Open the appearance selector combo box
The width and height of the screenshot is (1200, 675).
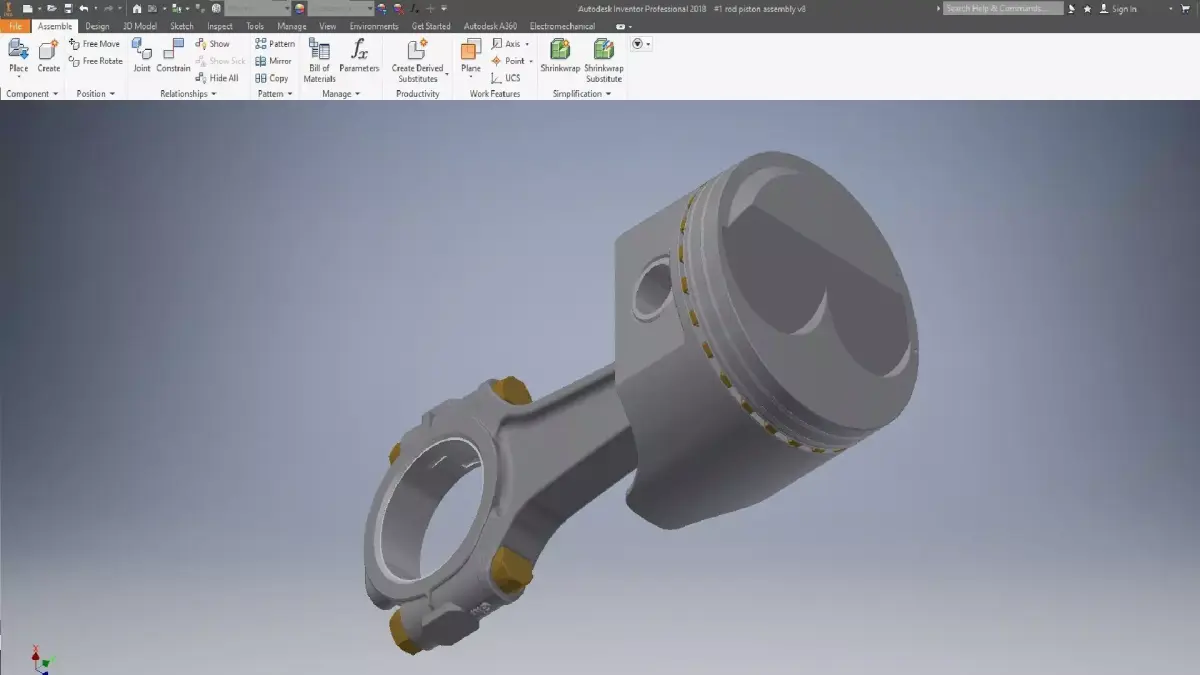(x=340, y=9)
